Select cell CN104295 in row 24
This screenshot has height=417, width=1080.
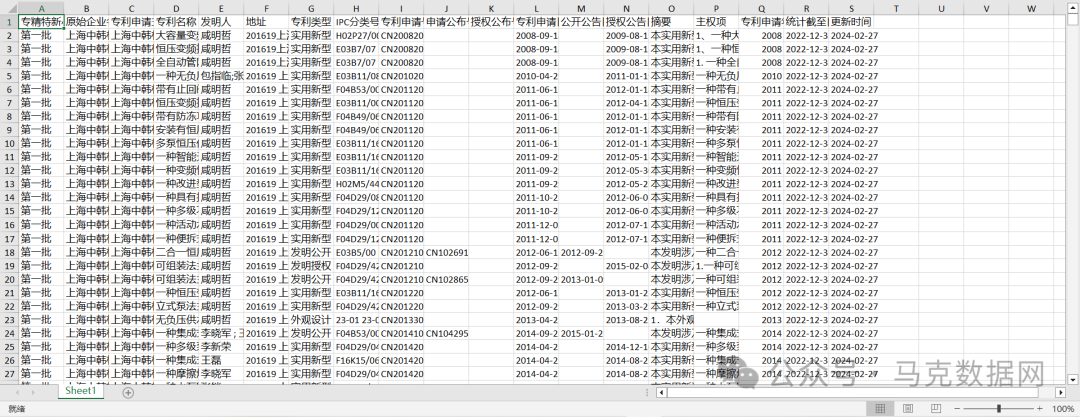coord(446,333)
